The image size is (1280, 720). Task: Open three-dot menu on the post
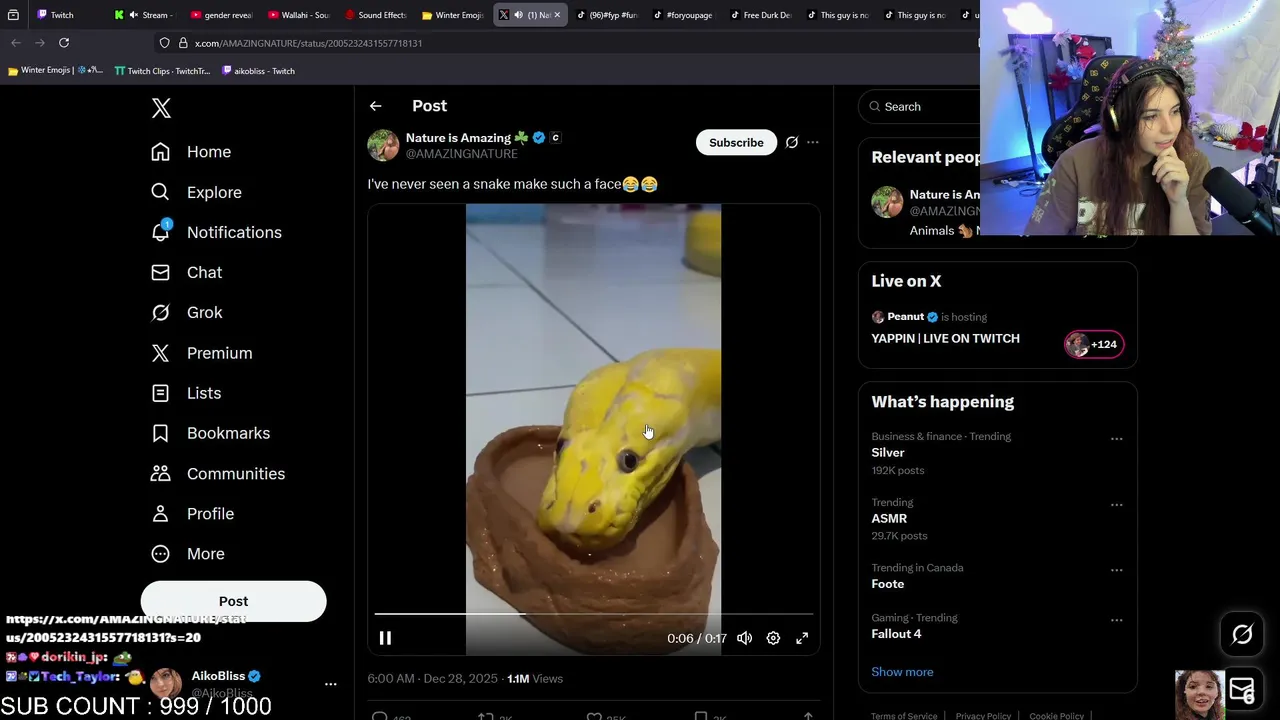813,142
